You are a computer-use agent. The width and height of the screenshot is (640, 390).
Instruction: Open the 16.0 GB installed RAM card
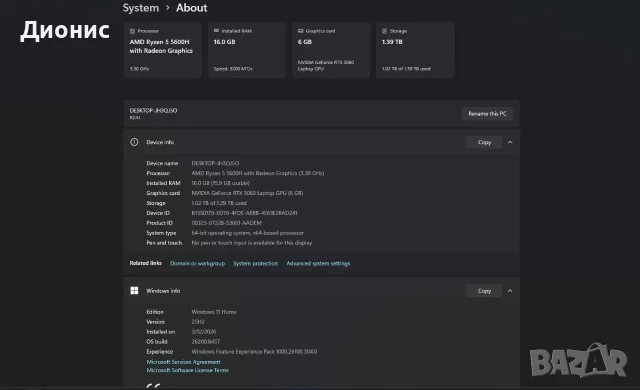point(247,50)
